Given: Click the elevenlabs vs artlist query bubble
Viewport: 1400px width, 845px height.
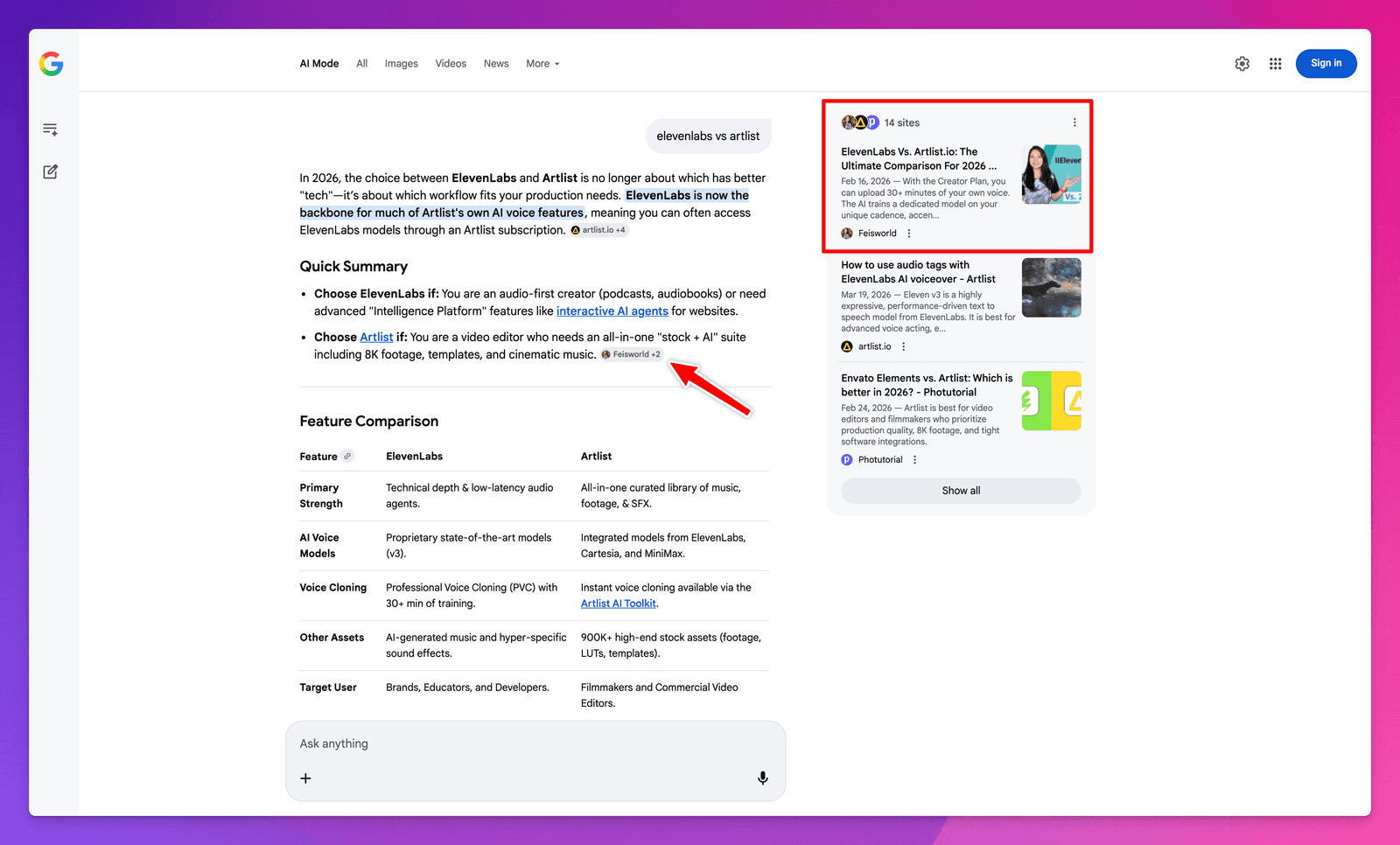Looking at the screenshot, I should point(708,136).
